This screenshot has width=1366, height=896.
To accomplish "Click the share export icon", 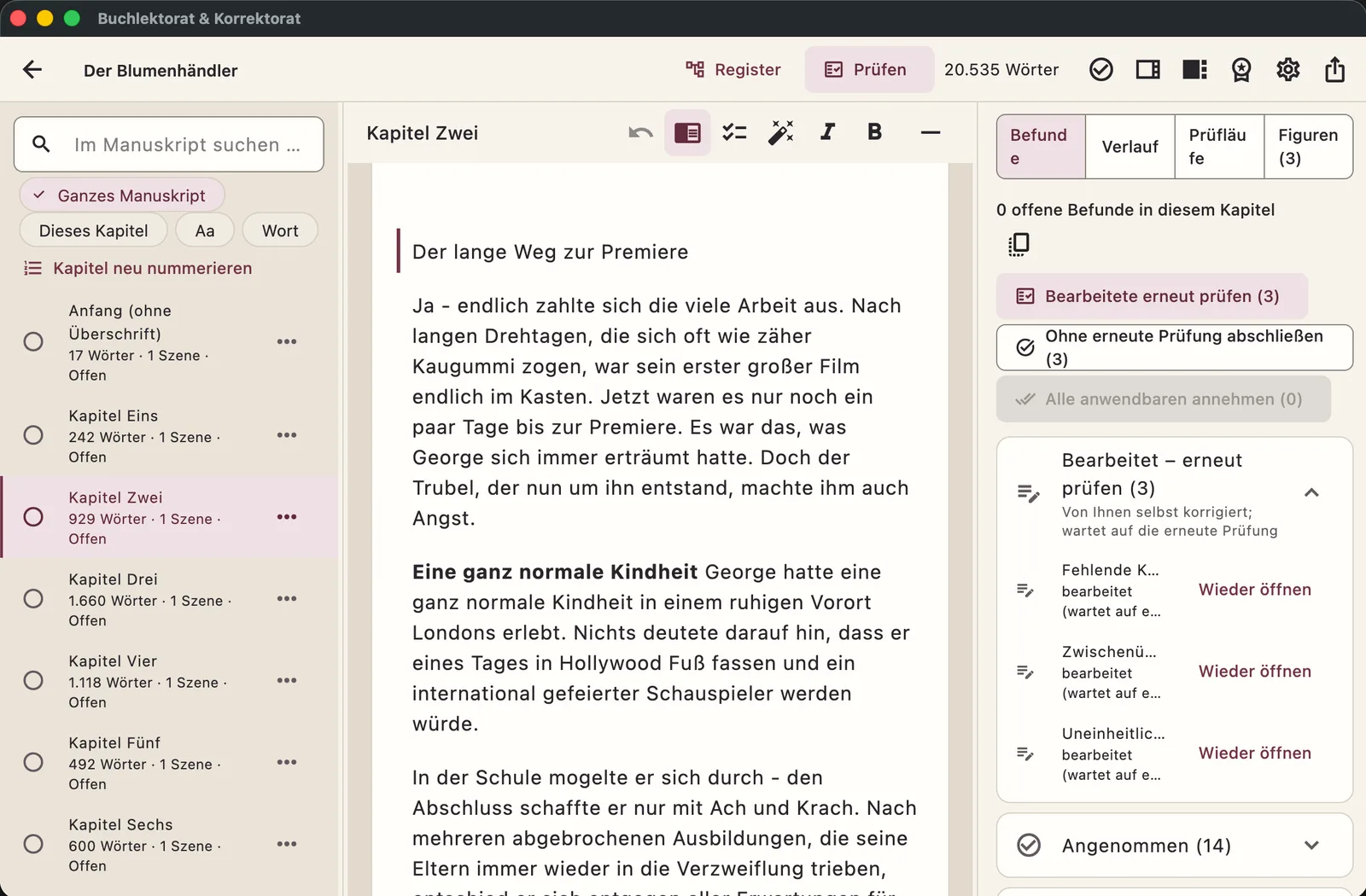I will 1335,70.
